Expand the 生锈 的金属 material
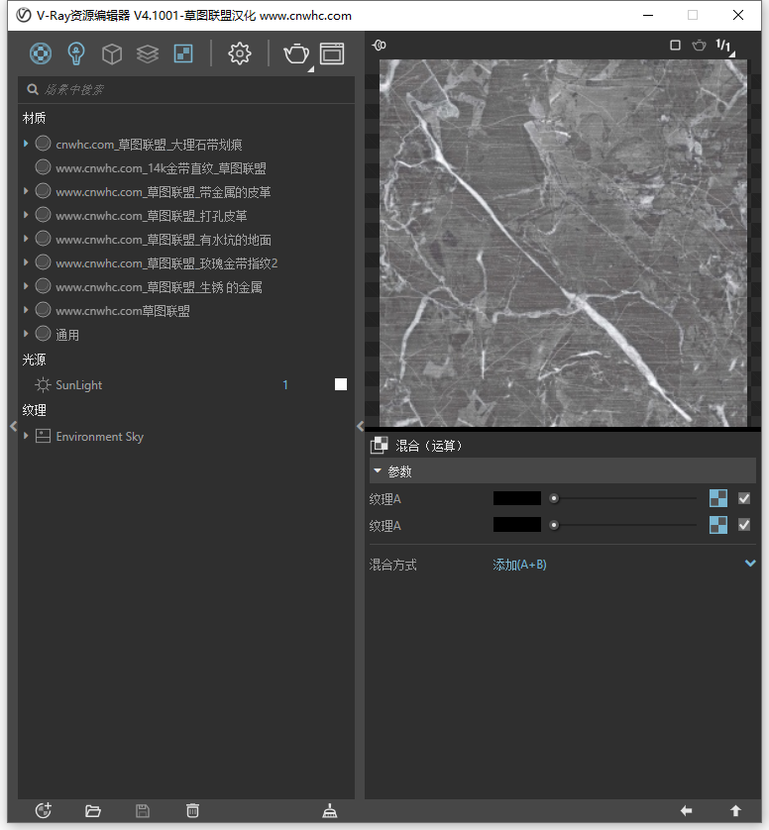This screenshot has width=769, height=830. pos(25,286)
